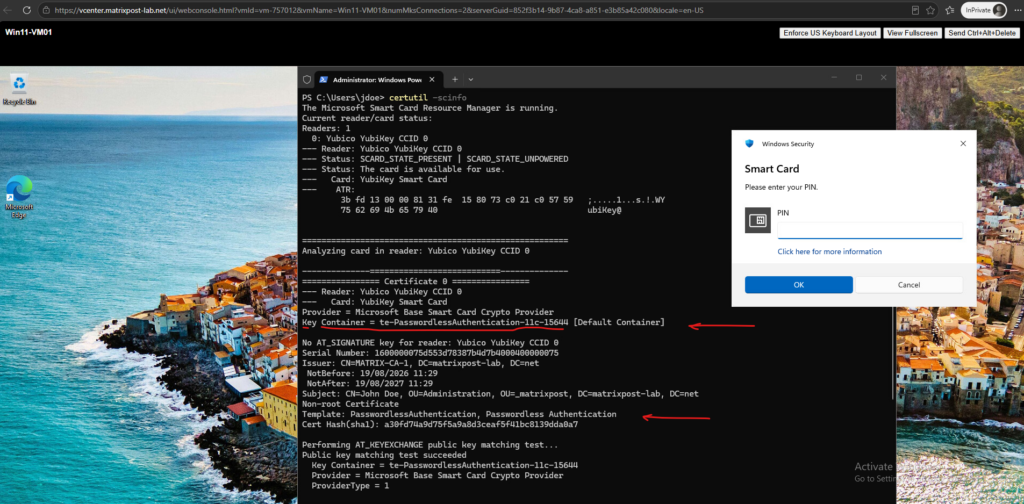Viewport: 1024px width, 504px height.
Task: Close the PowerShell tab
Action: [x=431, y=80]
